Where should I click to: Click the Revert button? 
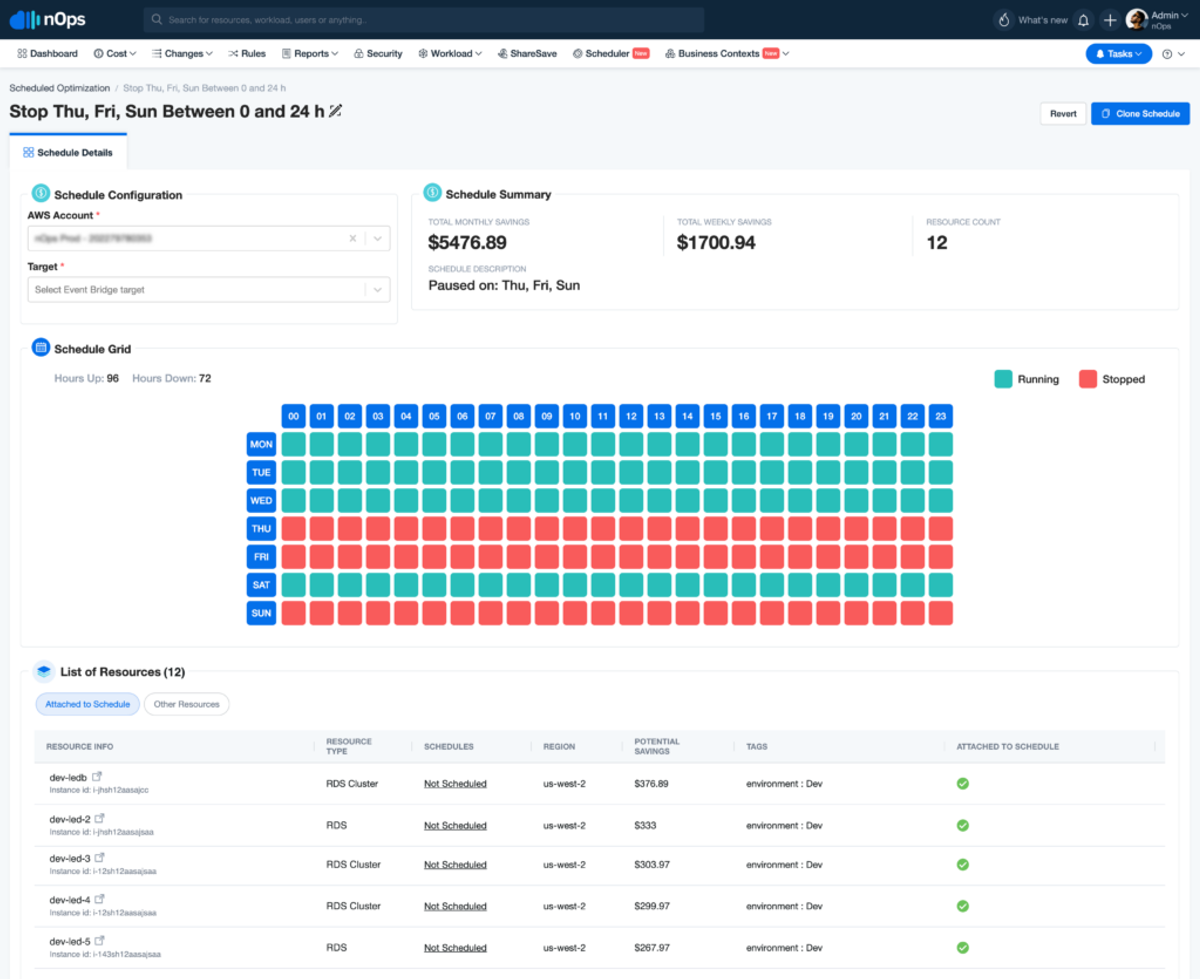[1063, 114]
